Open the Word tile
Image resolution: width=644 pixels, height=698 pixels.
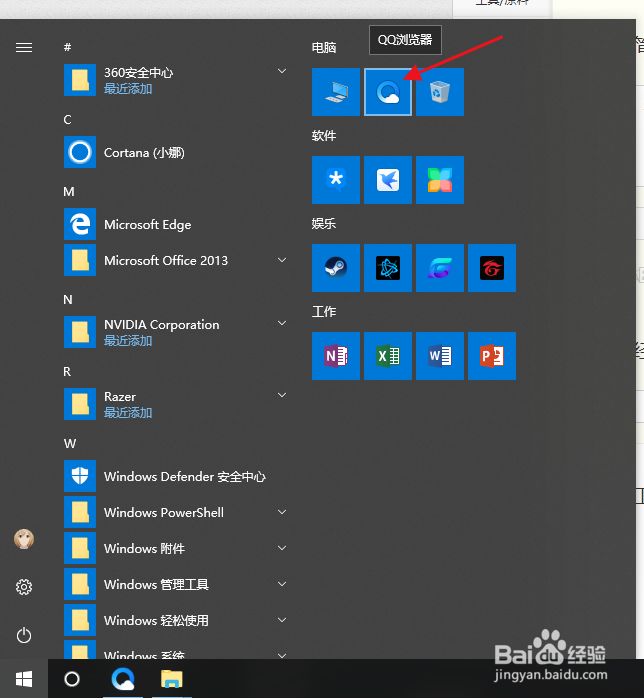440,356
